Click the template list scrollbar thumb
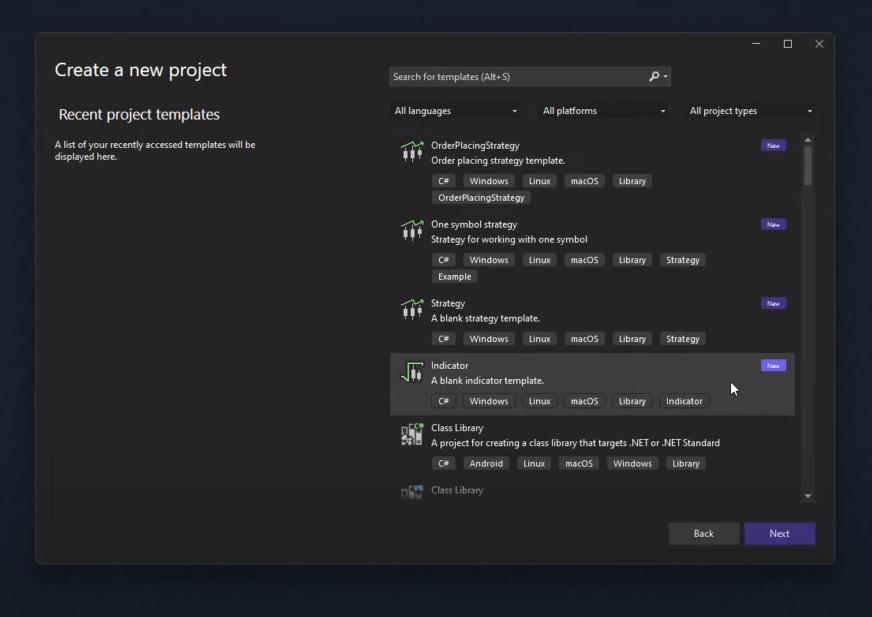 coord(808,165)
